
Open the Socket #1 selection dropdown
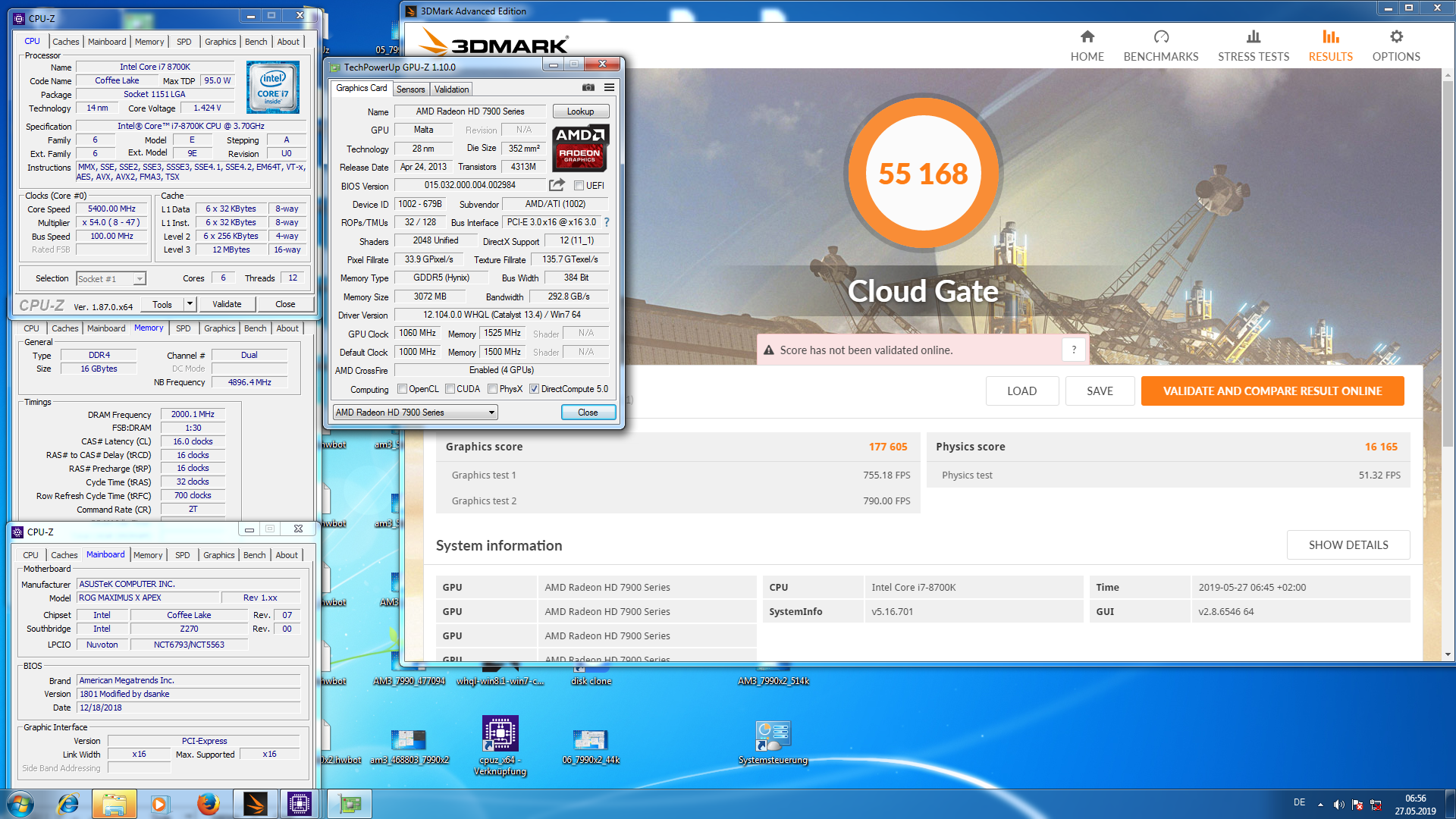111,278
